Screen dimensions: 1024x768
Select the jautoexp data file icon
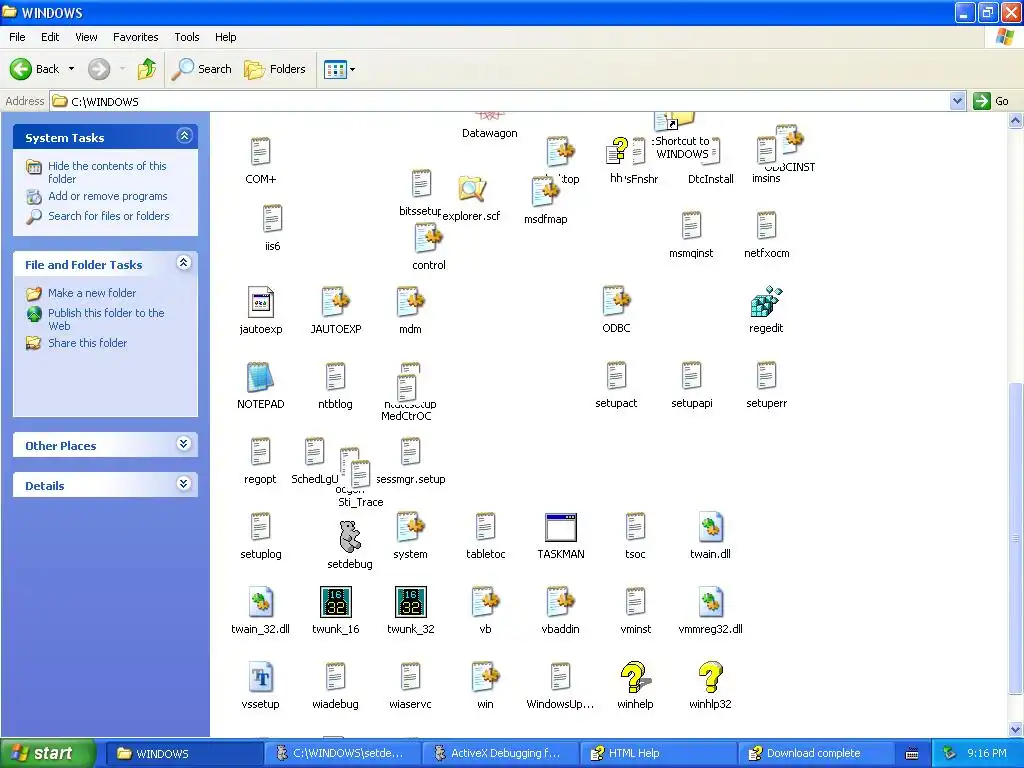(x=261, y=302)
